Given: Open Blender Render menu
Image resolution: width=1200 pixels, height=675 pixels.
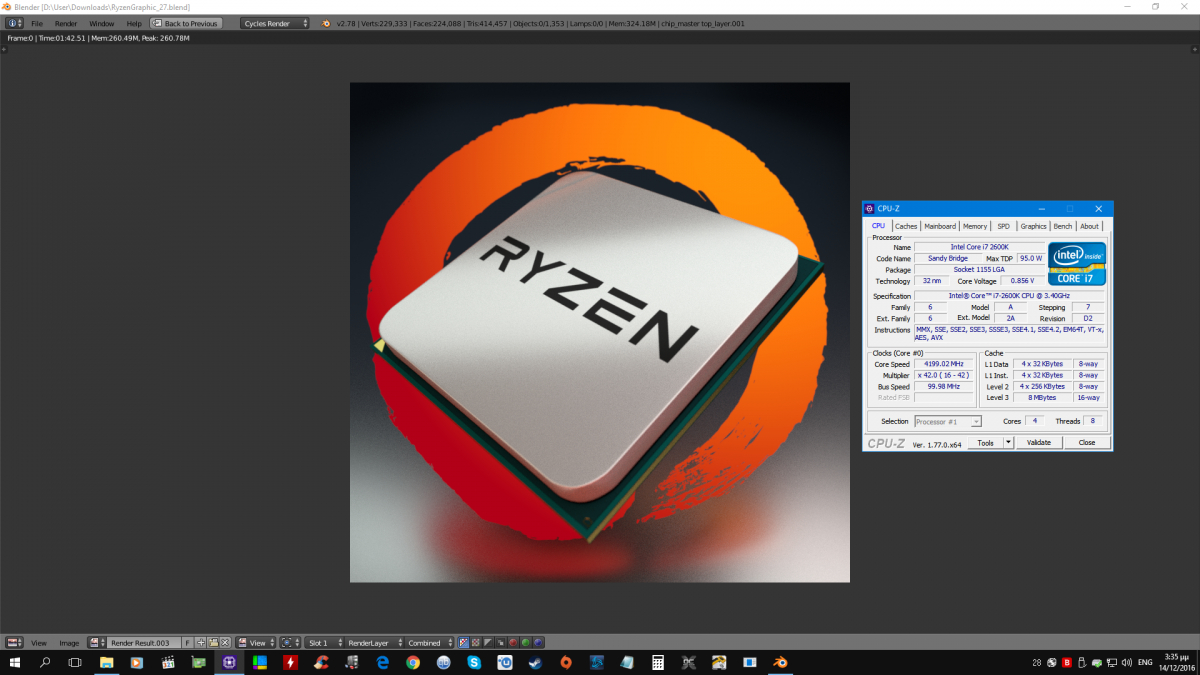Looking at the screenshot, I should [x=66, y=23].
